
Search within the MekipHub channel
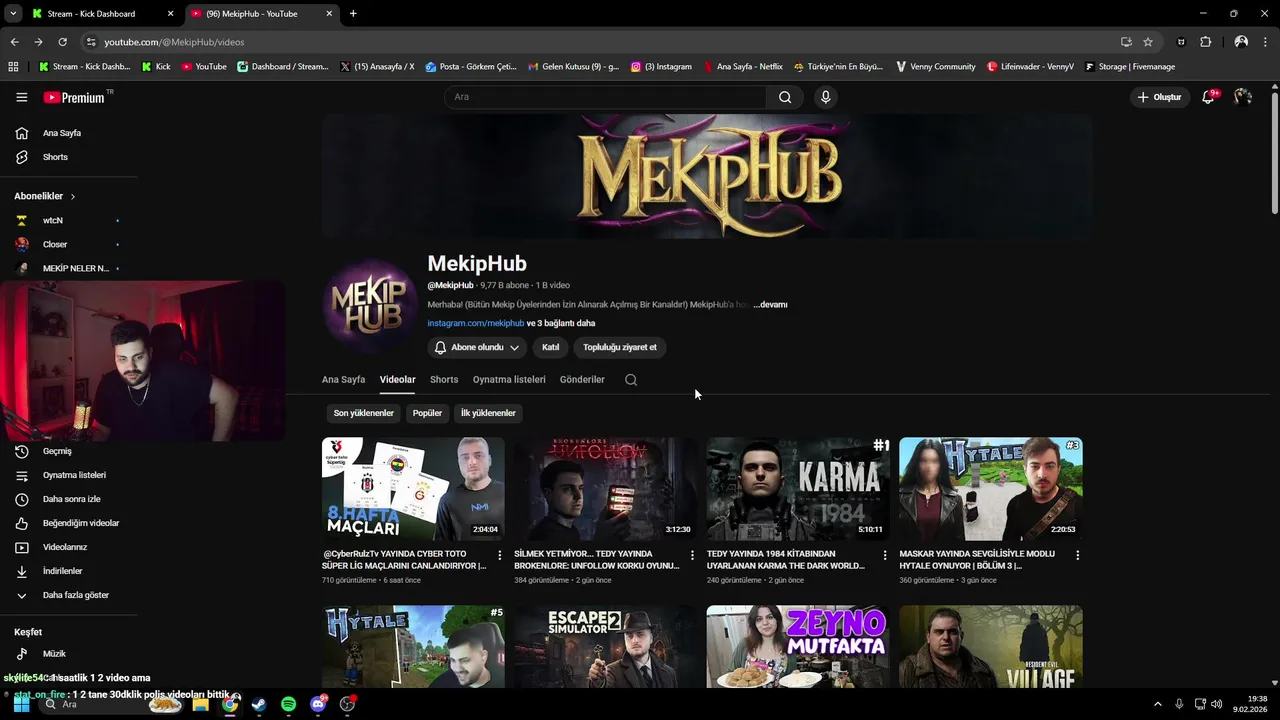click(x=630, y=380)
